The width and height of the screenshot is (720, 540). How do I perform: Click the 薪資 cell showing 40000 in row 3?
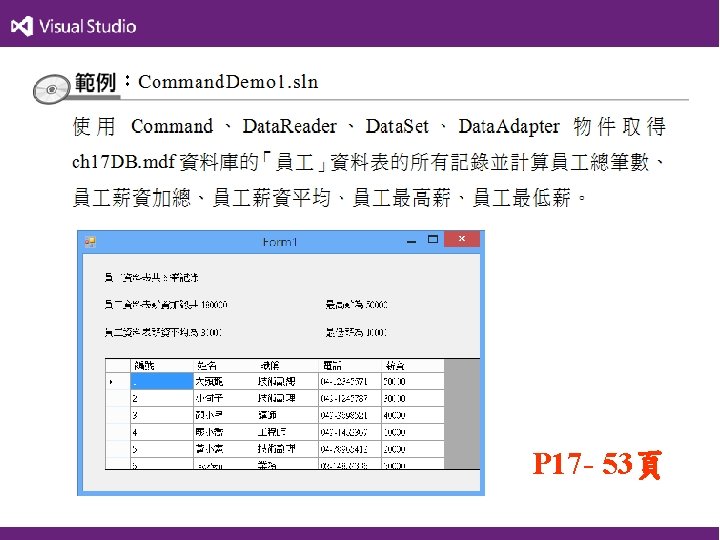click(x=412, y=415)
